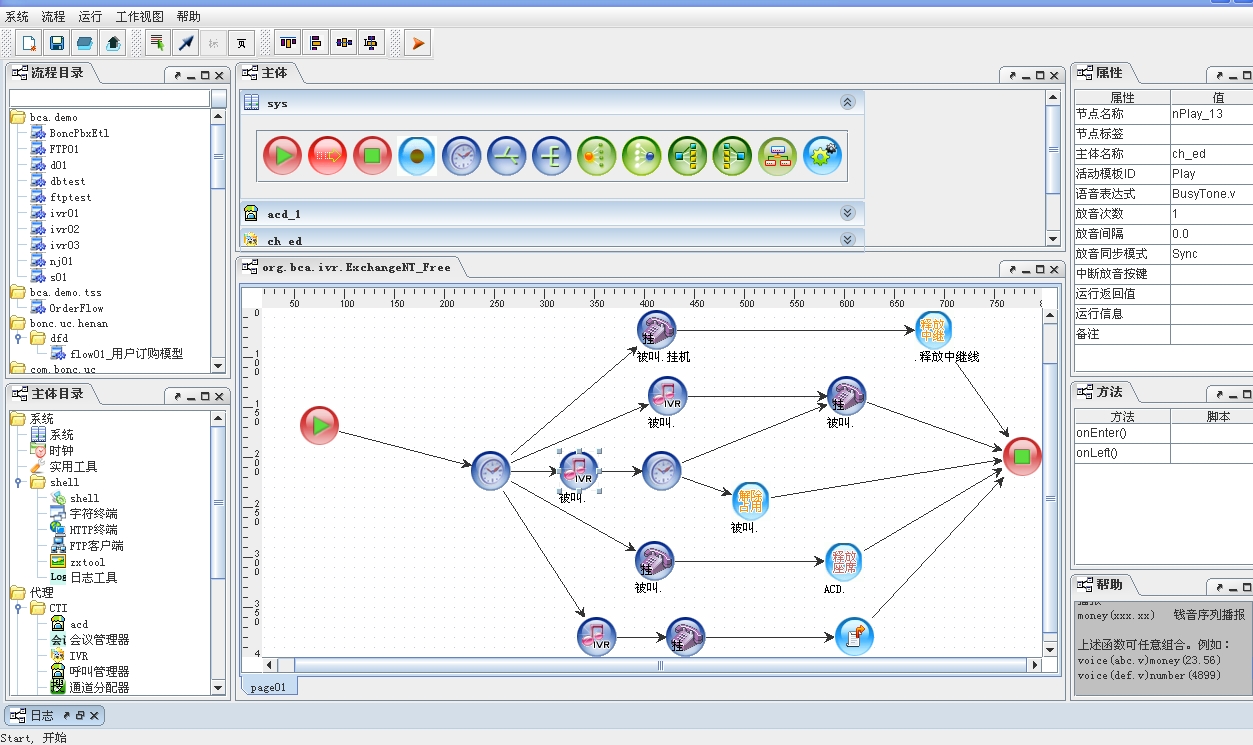The width and height of the screenshot is (1253, 745).
Task: Select the clock timer node in sys palette
Action: coord(462,156)
